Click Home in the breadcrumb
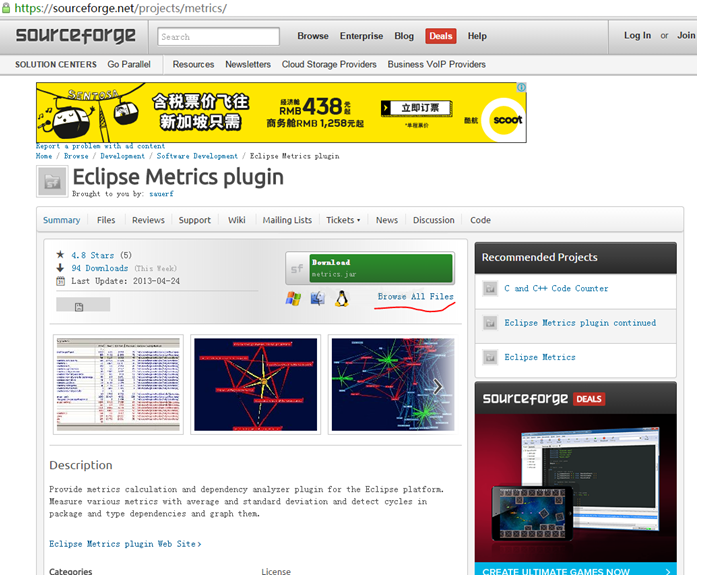The width and height of the screenshot is (705, 588). tap(44, 156)
